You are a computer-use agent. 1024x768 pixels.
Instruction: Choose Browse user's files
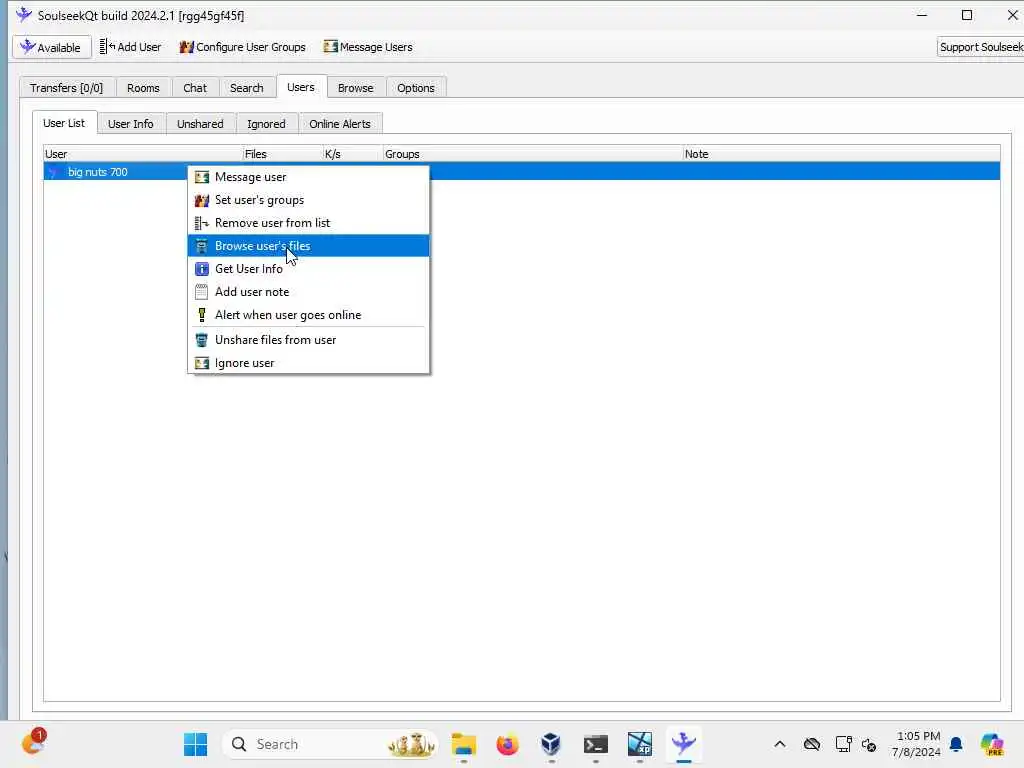point(308,246)
